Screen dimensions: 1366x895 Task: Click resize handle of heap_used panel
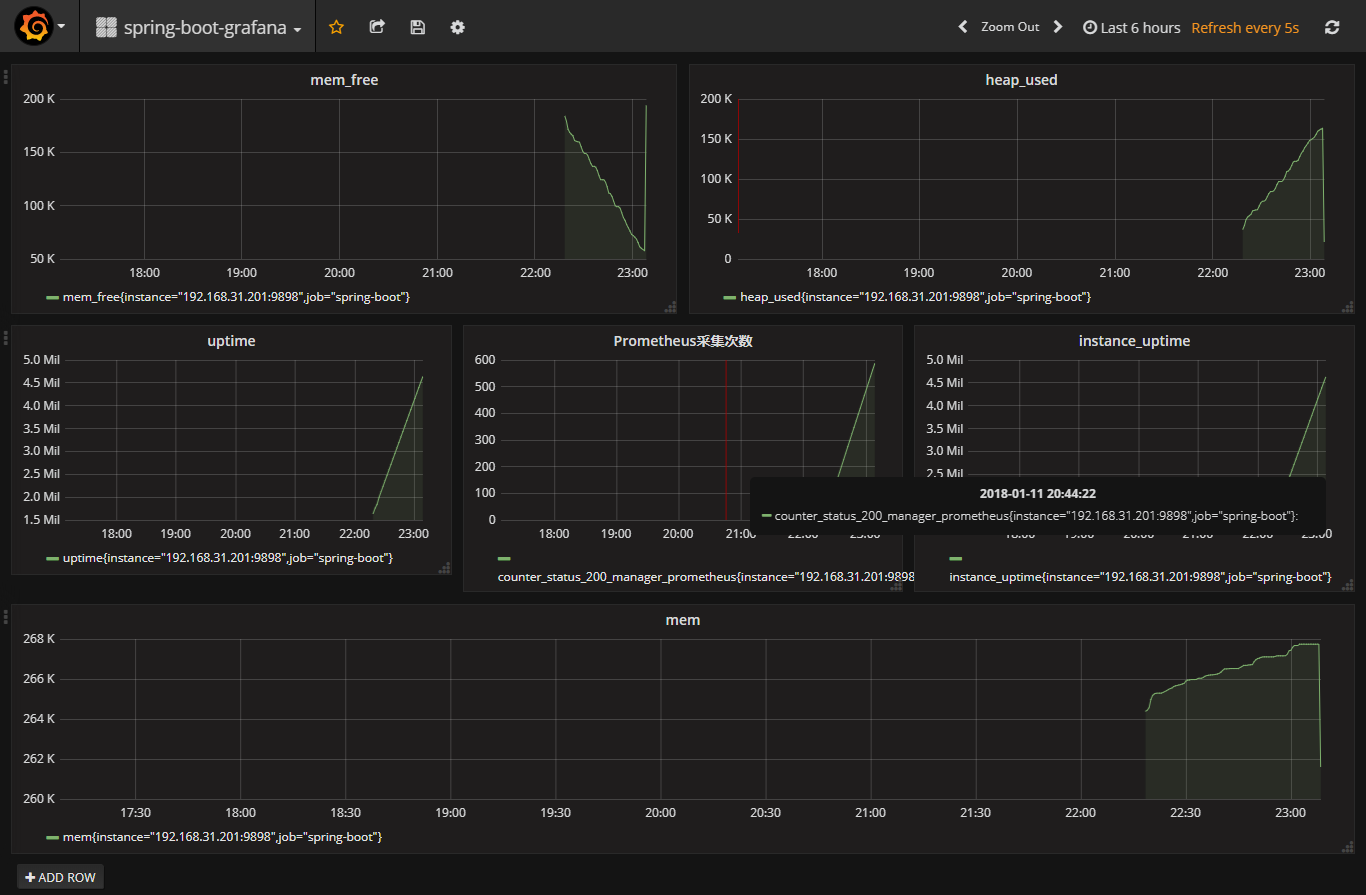point(1348,307)
